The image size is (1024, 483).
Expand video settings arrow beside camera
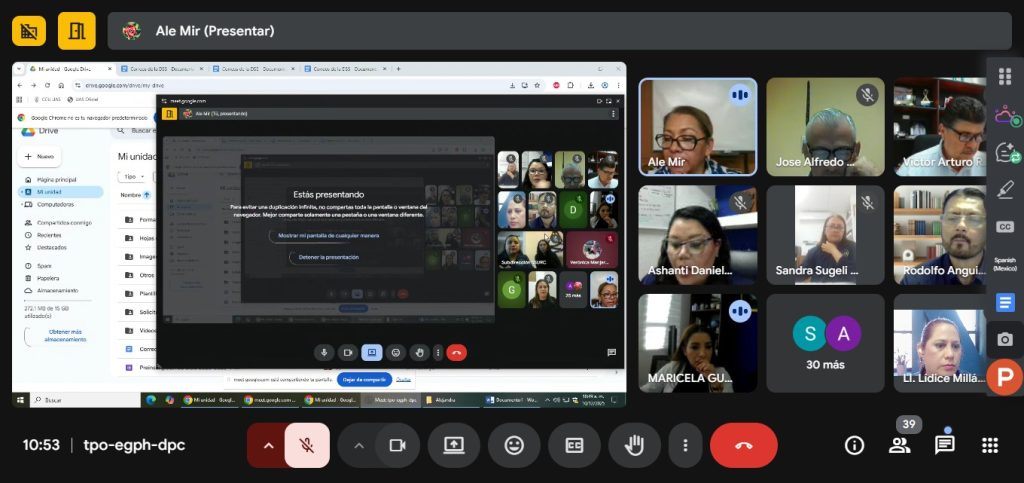[358, 446]
